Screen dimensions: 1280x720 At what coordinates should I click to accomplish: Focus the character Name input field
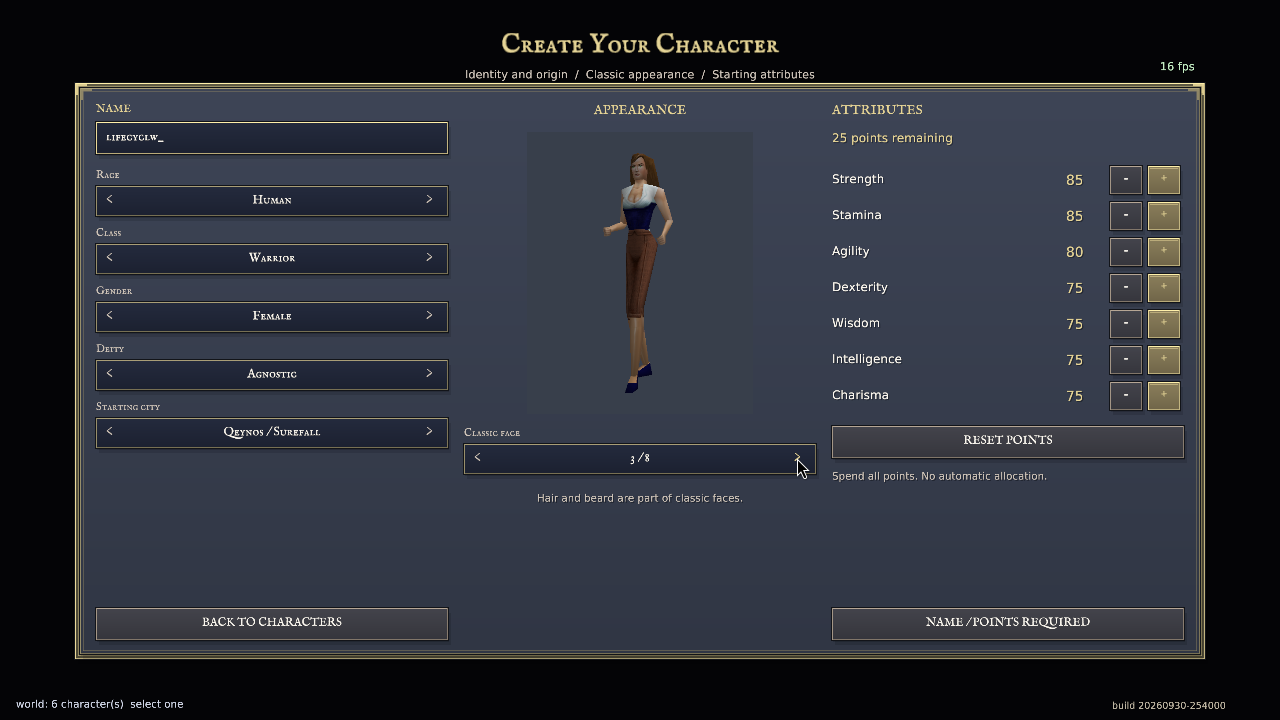point(272,138)
